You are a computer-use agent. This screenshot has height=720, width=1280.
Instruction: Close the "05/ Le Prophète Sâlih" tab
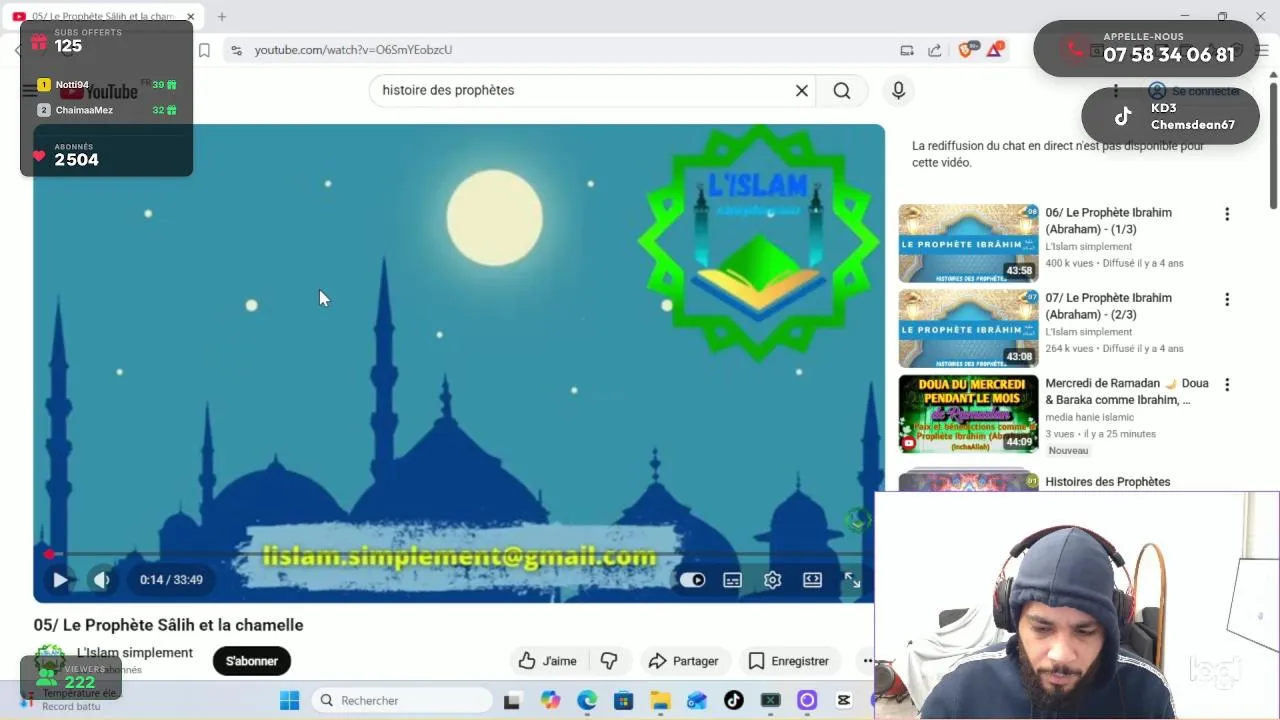click(190, 17)
